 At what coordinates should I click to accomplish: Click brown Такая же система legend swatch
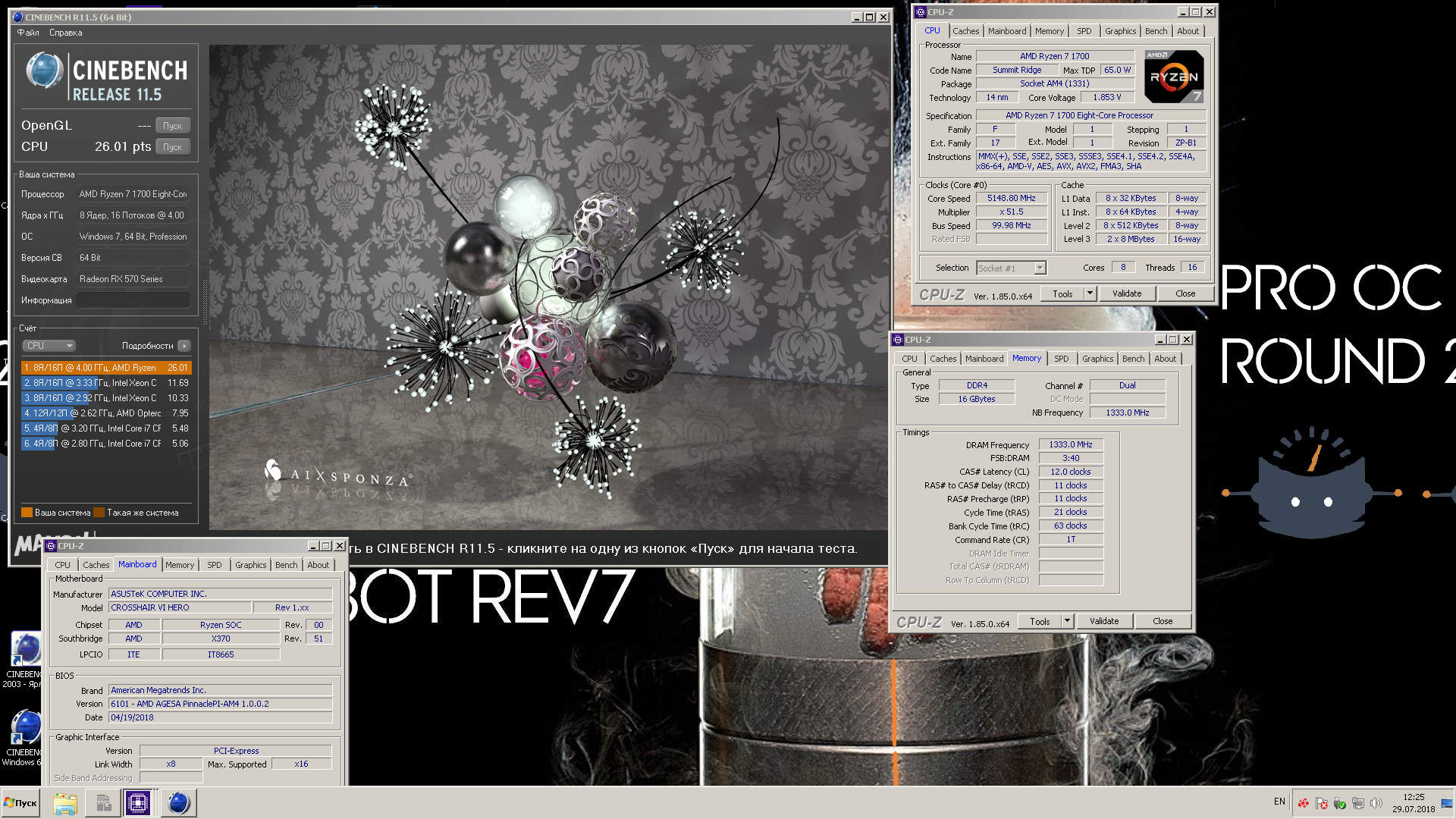(99, 513)
